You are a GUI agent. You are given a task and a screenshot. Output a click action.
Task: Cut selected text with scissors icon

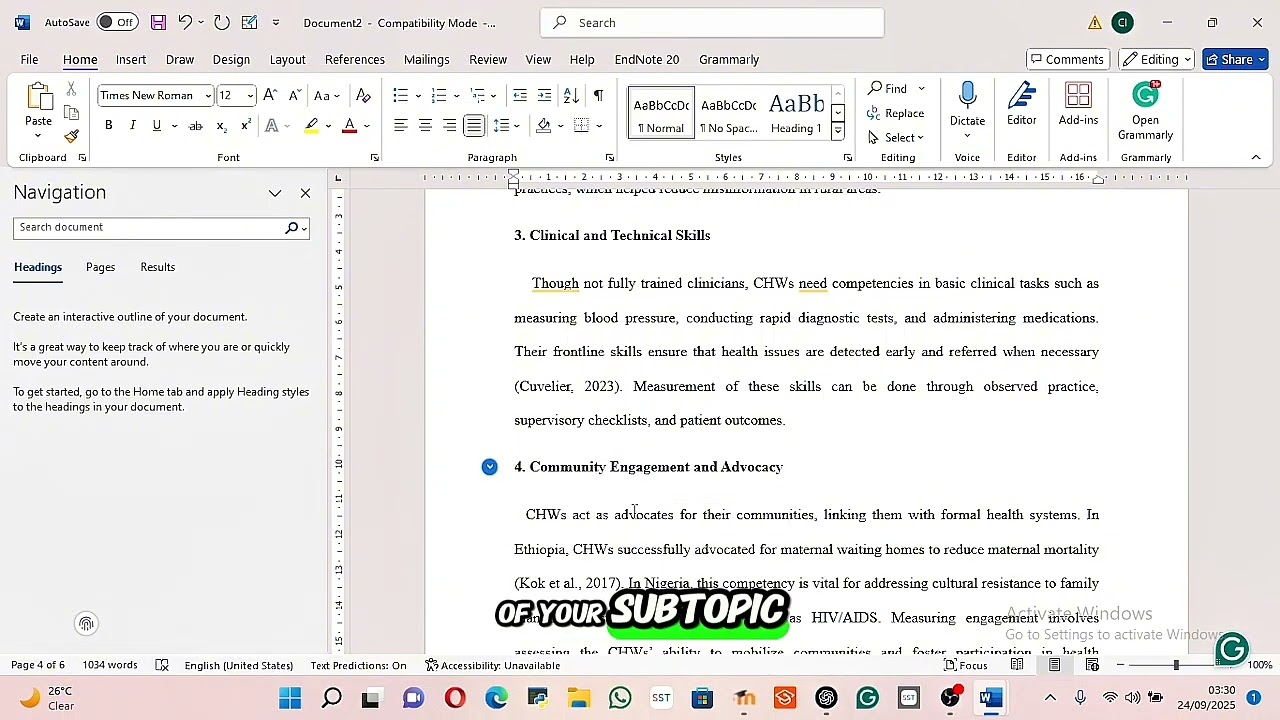pyautogui.click(x=71, y=90)
